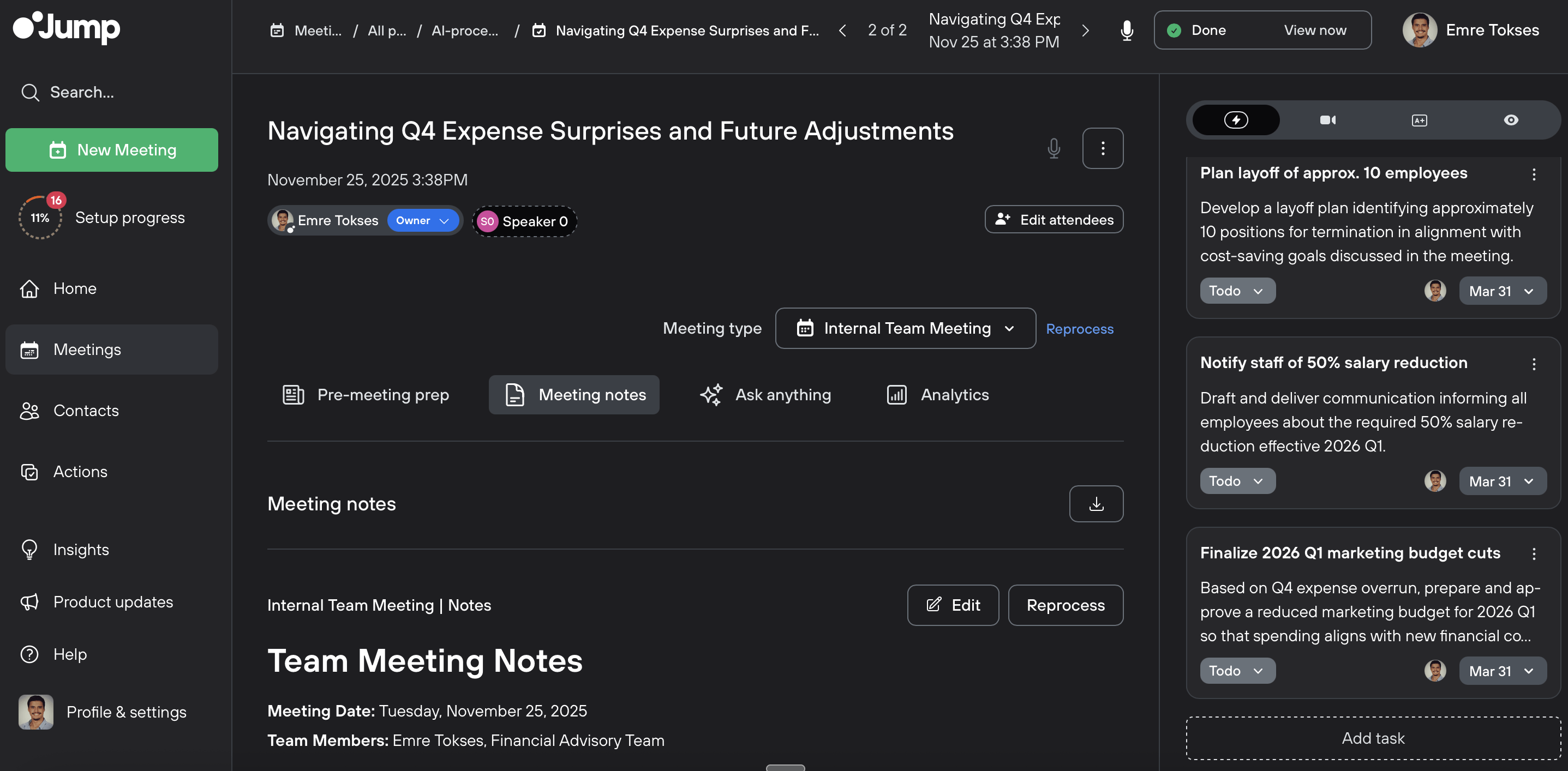Open the Analytics tab
The image size is (1568, 771).
pyautogui.click(x=937, y=395)
